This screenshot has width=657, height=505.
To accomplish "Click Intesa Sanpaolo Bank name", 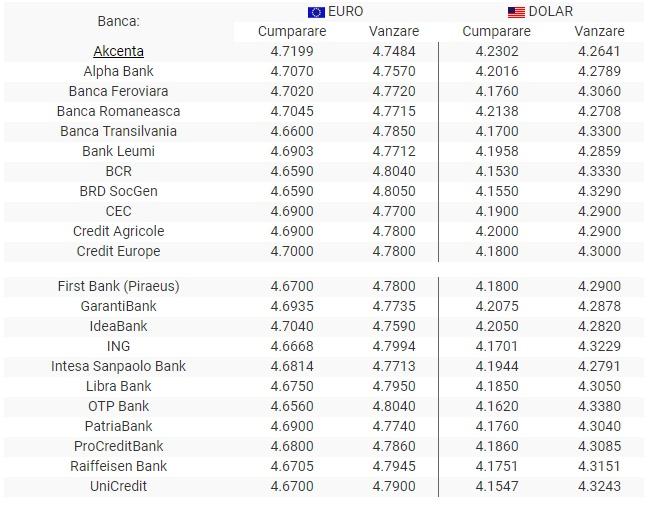I will coord(119,366).
